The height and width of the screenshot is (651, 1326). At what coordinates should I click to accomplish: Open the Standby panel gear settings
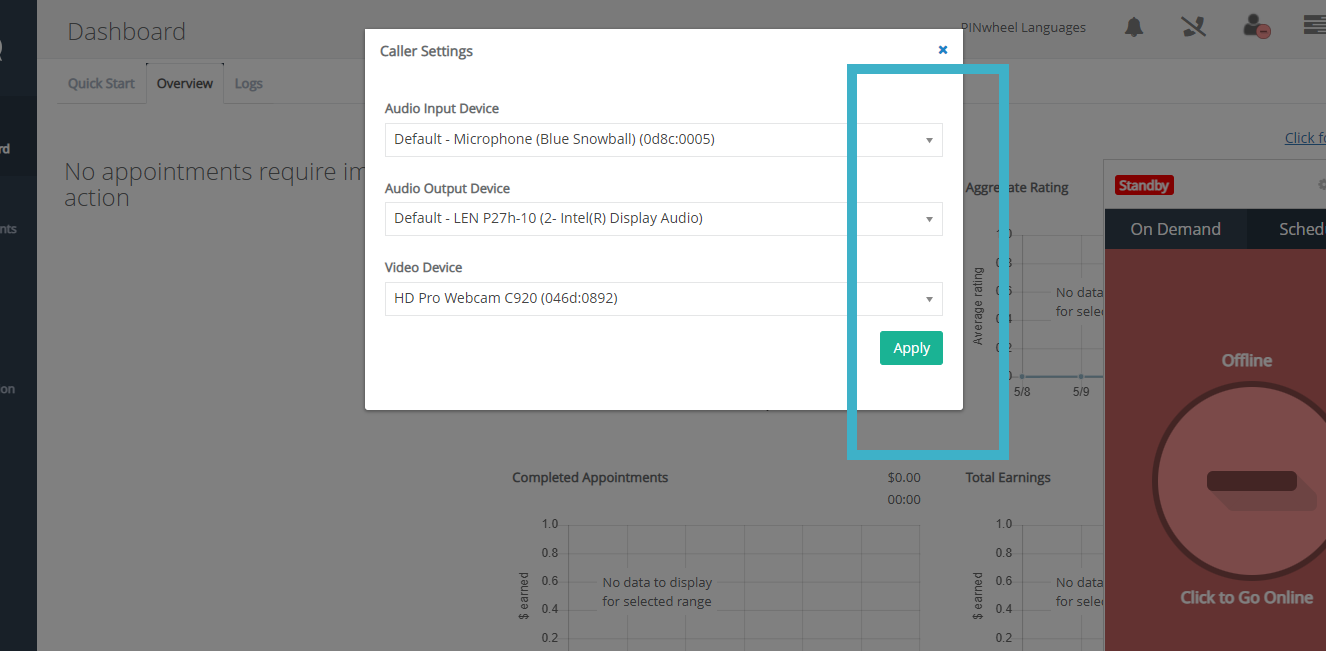(x=1322, y=184)
